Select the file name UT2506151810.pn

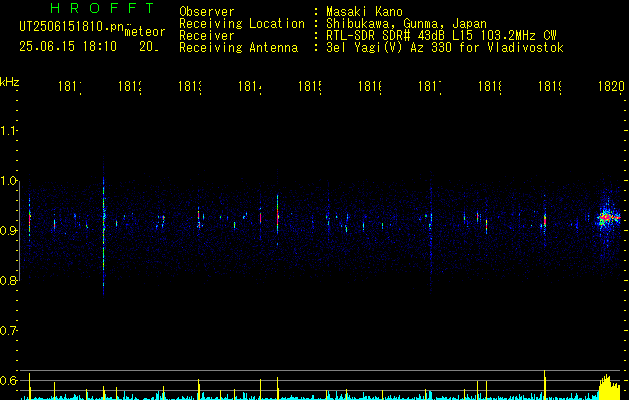tap(72, 26)
